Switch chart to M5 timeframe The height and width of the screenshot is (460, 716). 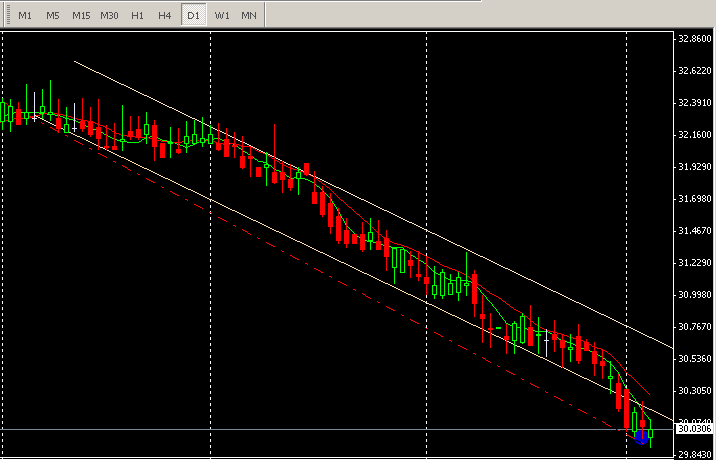point(53,16)
